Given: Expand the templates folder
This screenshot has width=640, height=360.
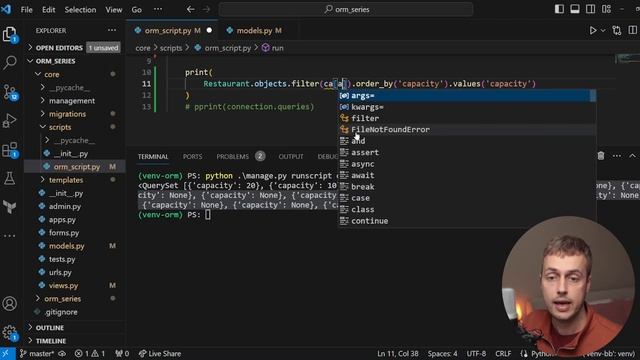Looking at the screenshot, I should (x=65, y=180).
